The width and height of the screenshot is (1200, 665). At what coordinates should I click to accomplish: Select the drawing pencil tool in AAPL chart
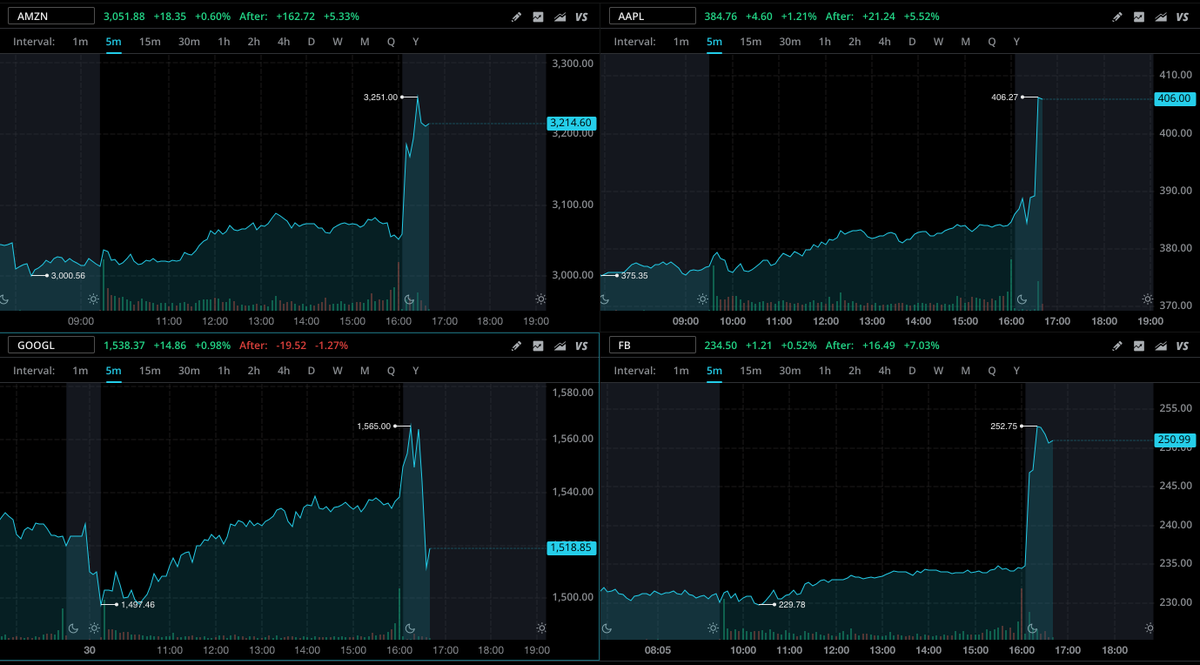pyautogui.click(x=1118, y=17)
